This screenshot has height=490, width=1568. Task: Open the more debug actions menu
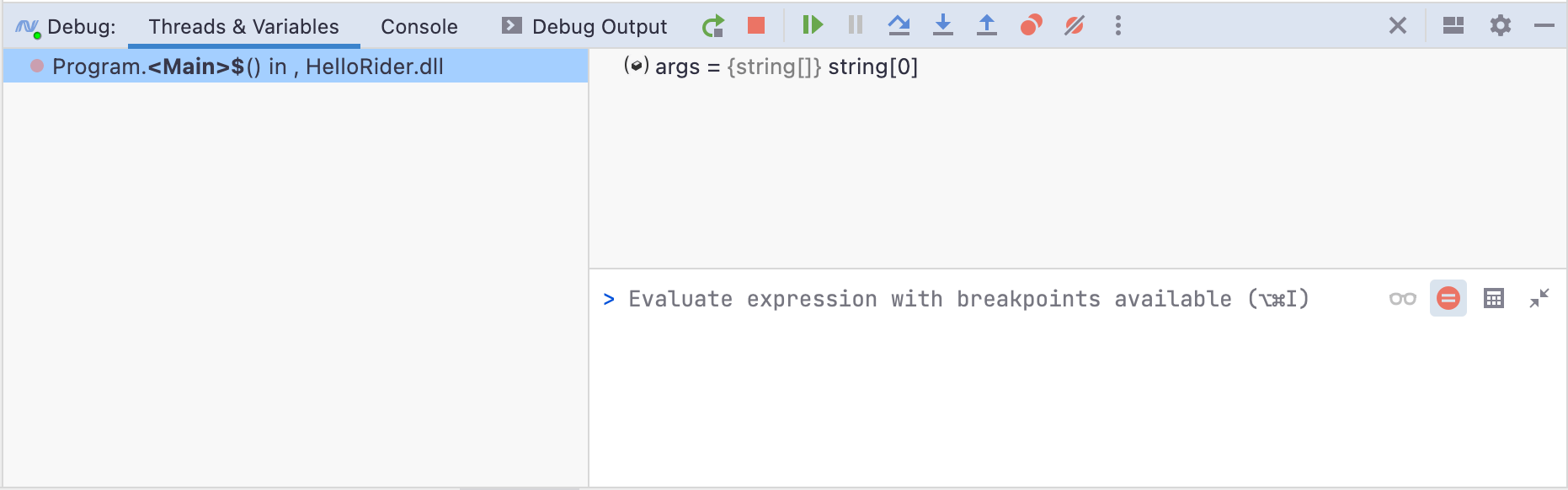[1118, 25]
